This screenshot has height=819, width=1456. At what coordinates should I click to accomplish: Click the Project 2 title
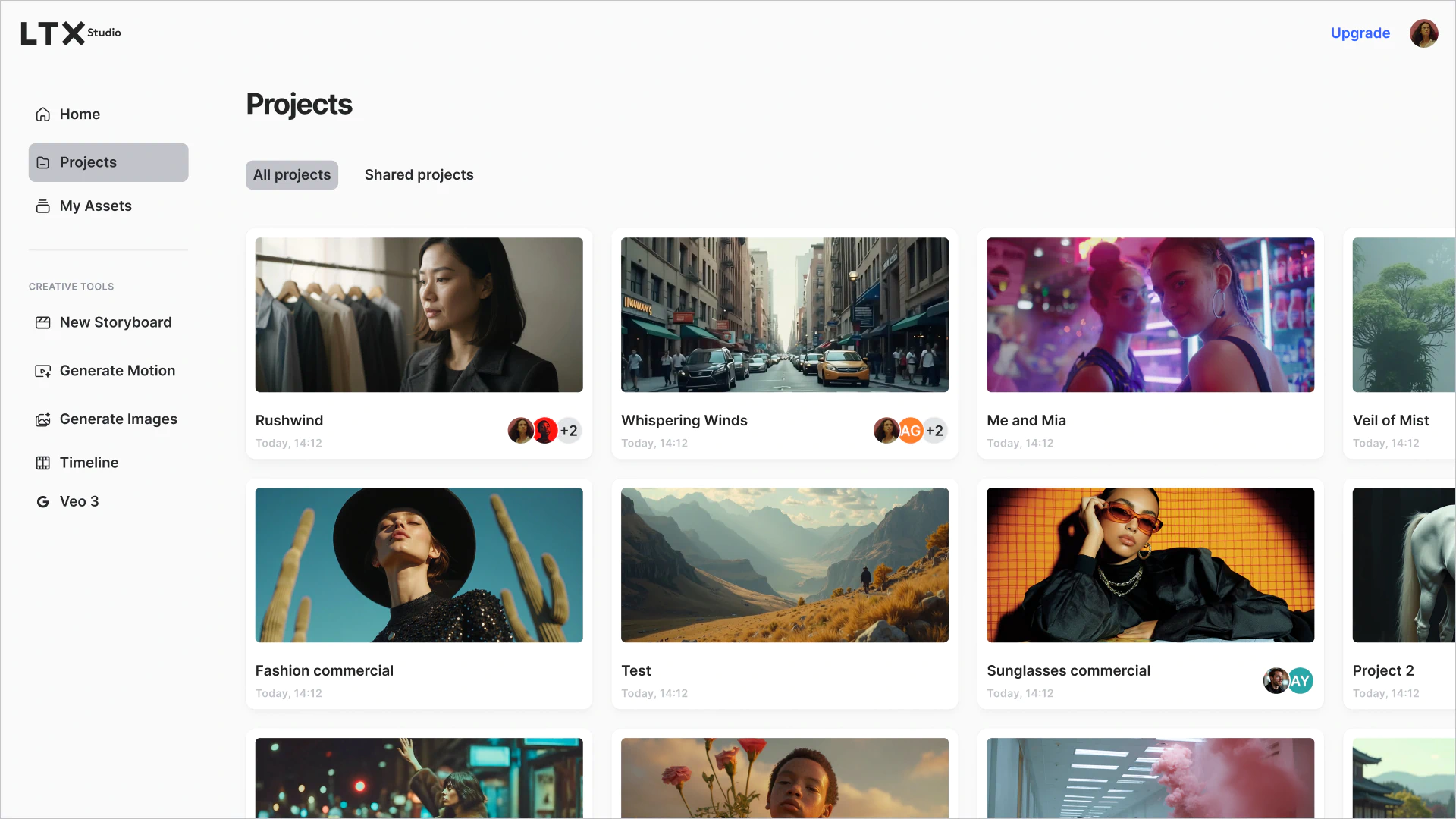1382,671
